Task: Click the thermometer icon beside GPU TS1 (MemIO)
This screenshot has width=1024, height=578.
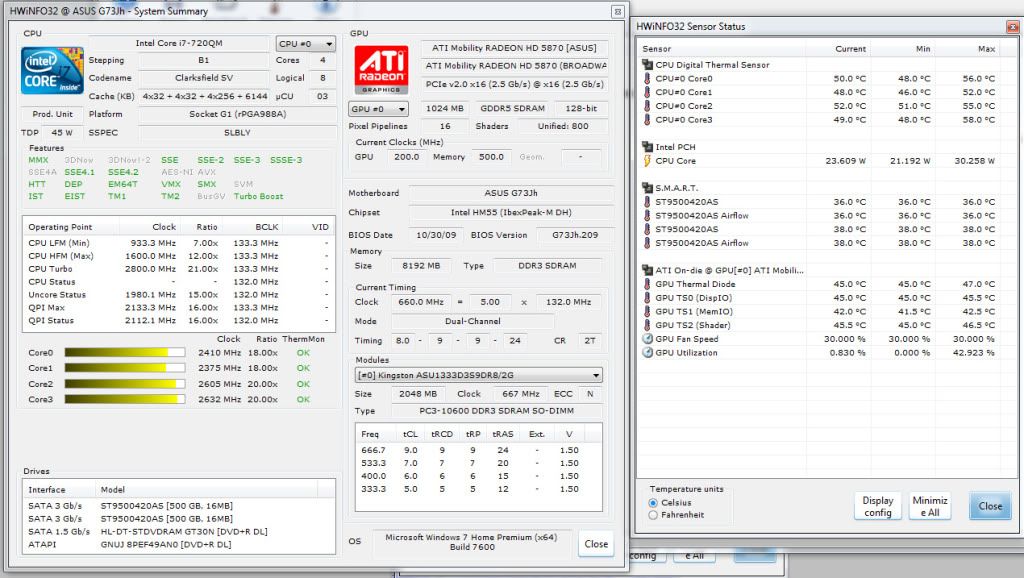Action: pos(647,312)
